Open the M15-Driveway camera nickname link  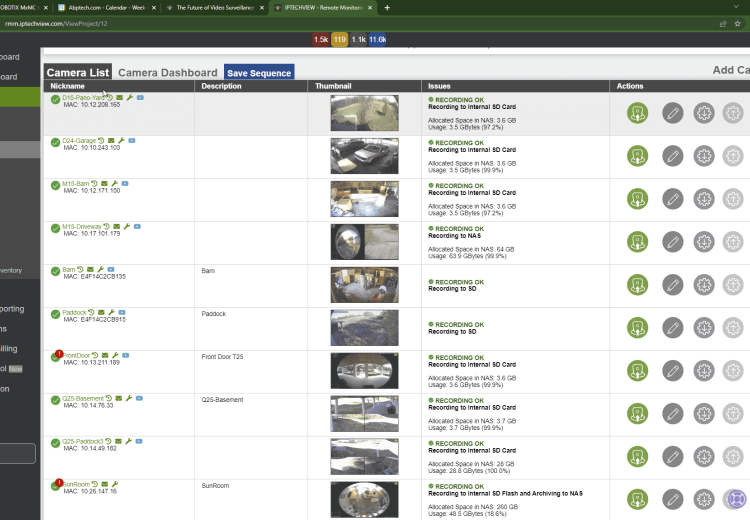point(81,227)
